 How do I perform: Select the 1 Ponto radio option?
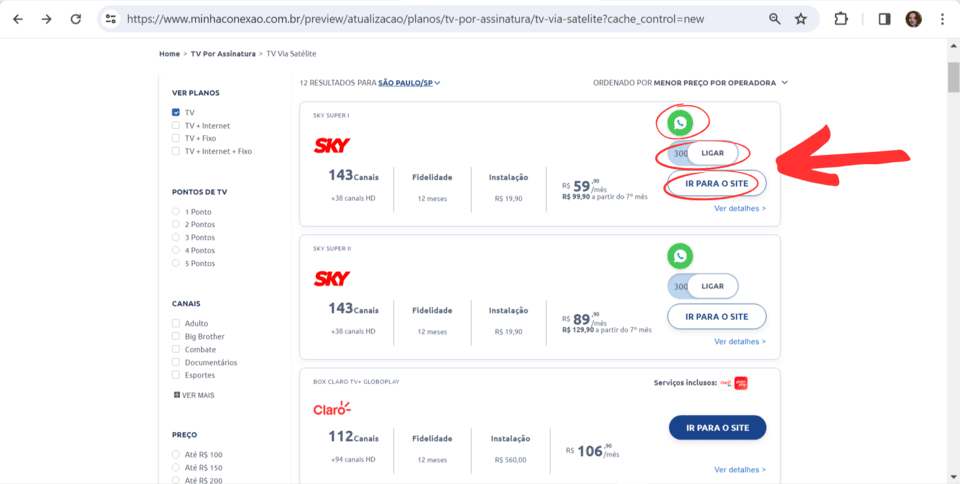tap(176, 212)
